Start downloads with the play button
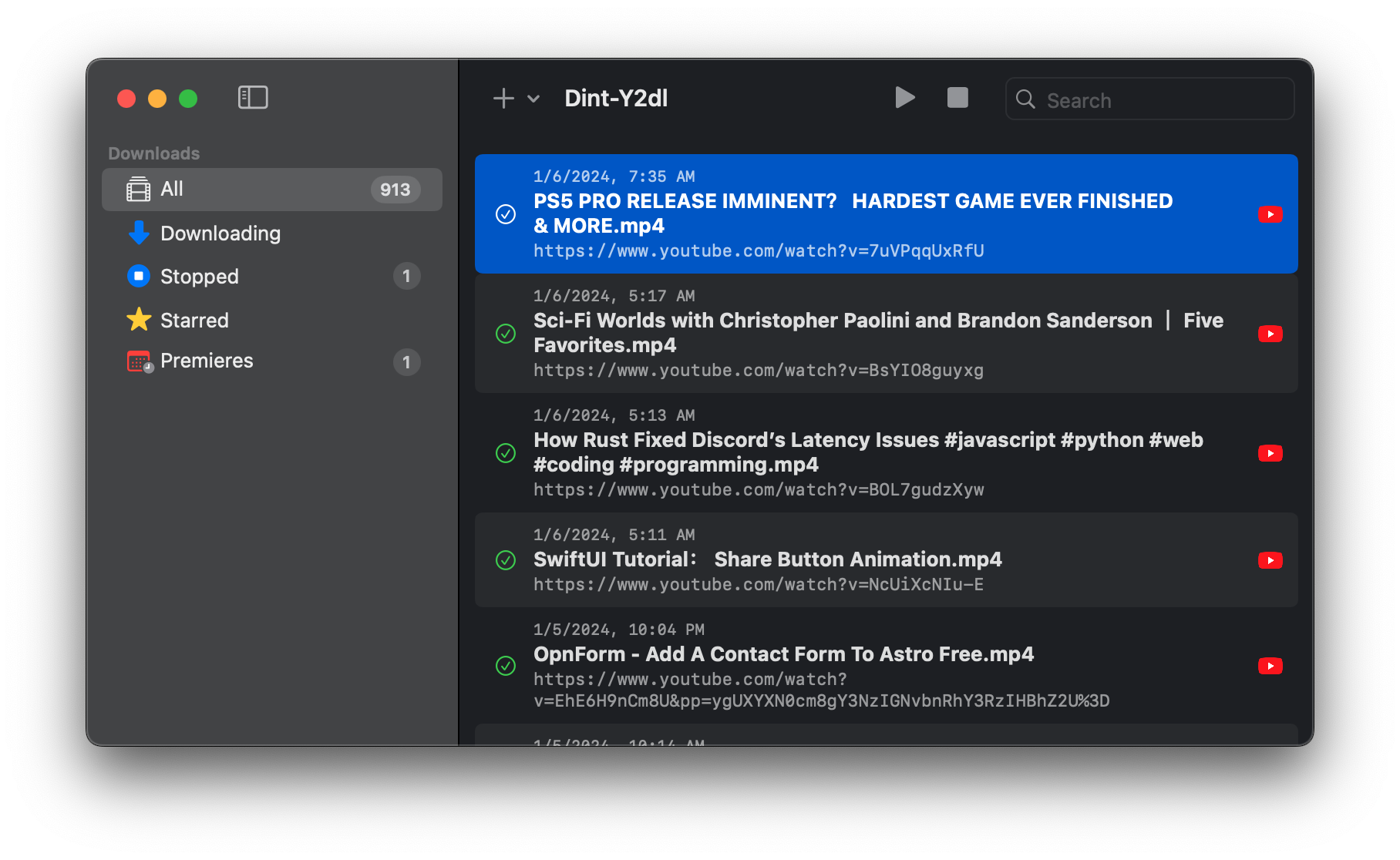Screen dimensions: 1400x860 pyautogui.click(x=905, y=98)
